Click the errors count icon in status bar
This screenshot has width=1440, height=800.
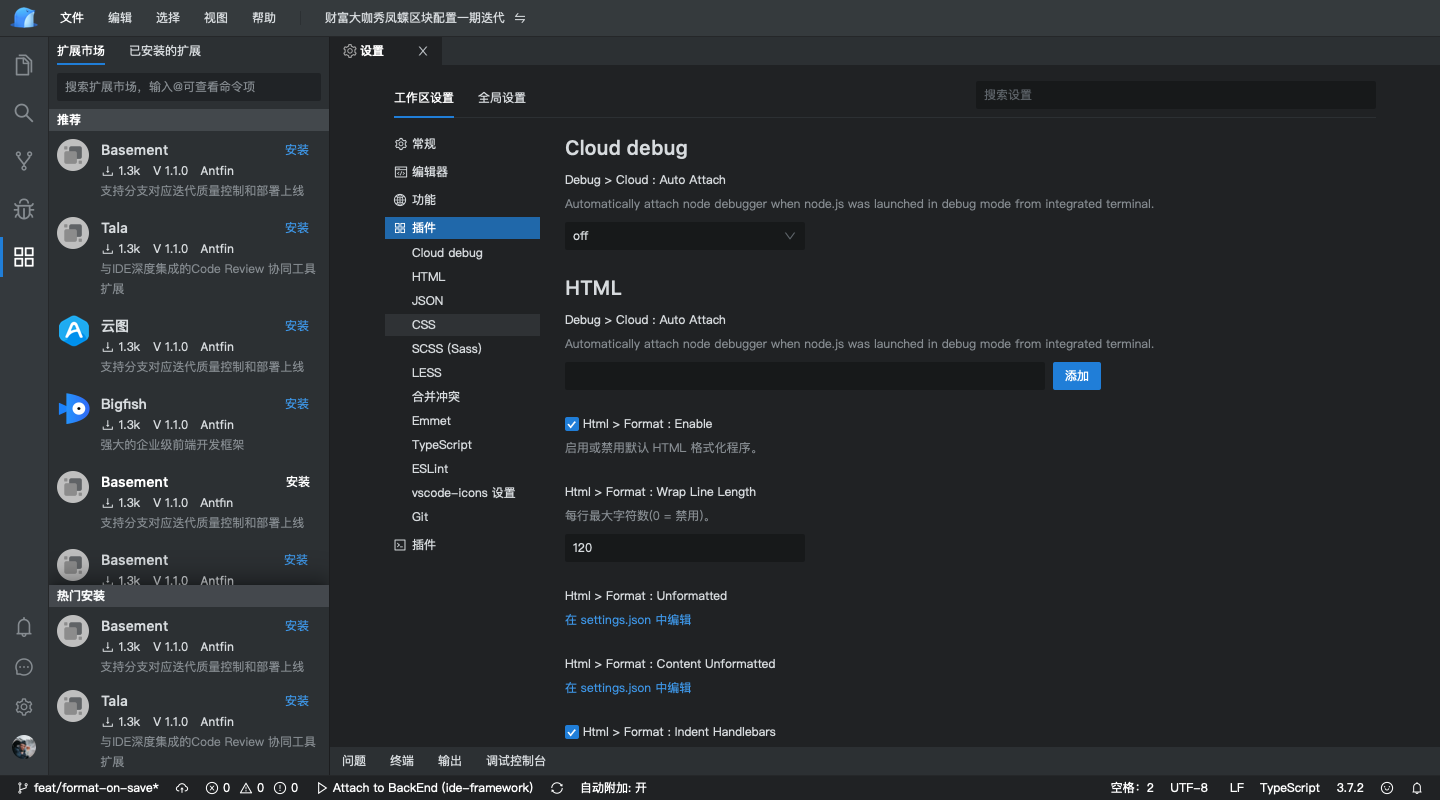pos(212,788)
